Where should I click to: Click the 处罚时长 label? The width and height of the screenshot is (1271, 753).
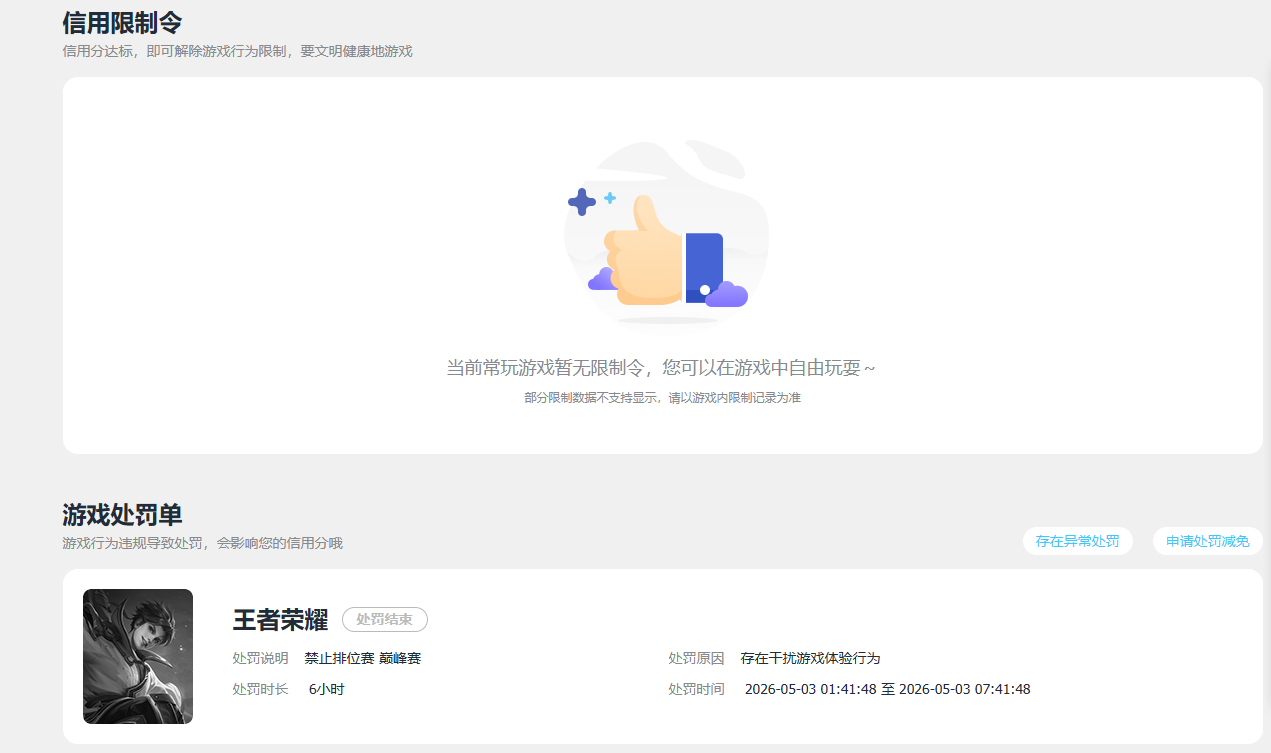tap(260, 689)
